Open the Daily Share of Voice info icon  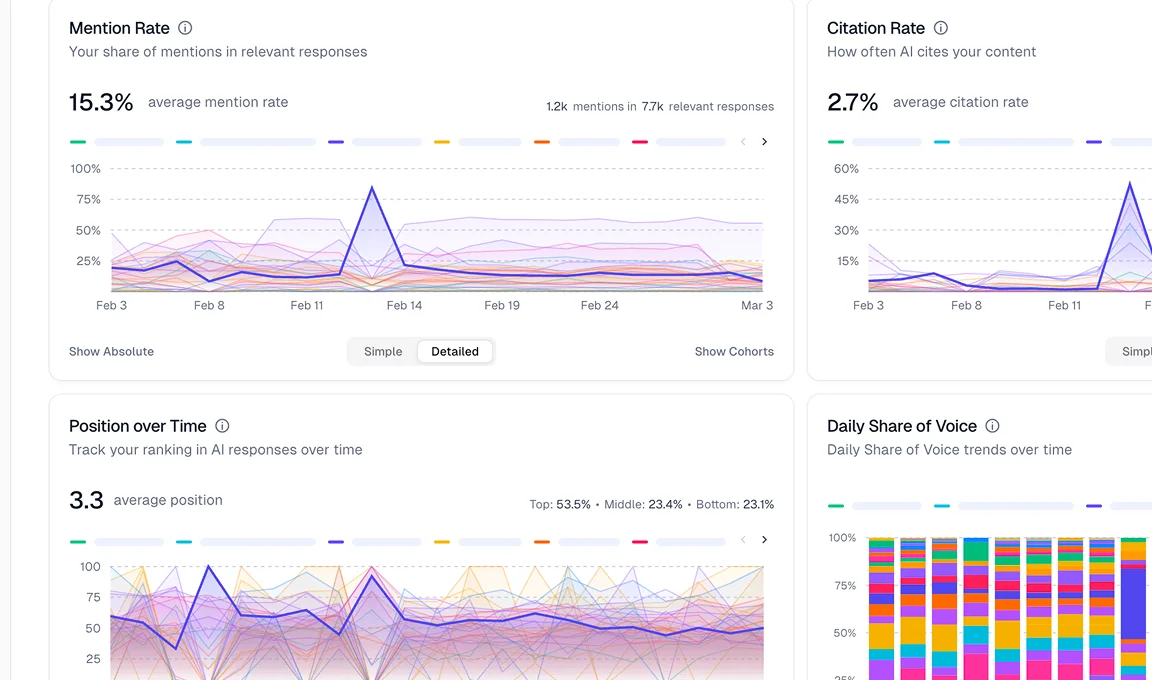click(x=991, y=425)
